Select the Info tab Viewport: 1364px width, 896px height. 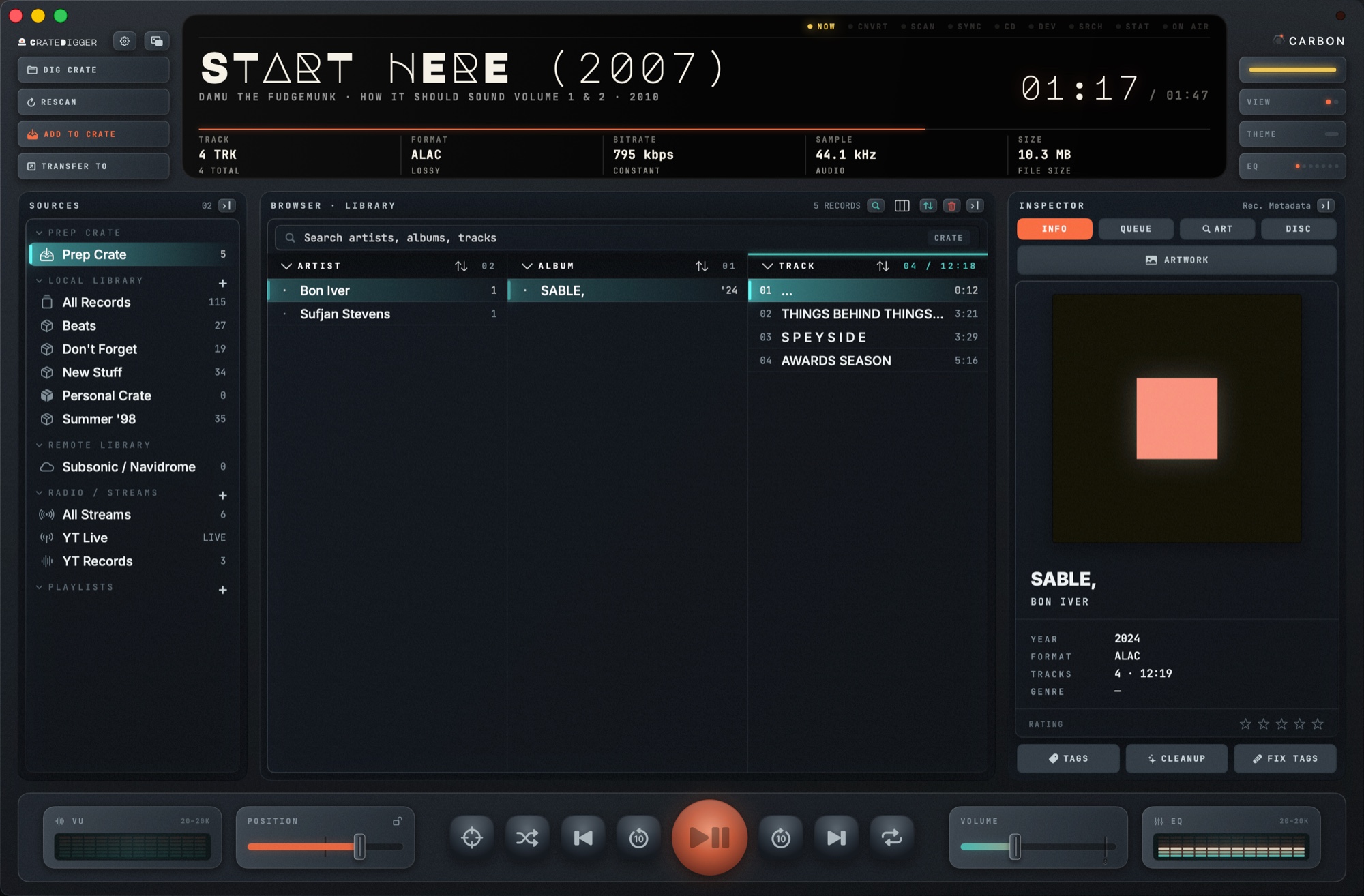coord(1054,229)
